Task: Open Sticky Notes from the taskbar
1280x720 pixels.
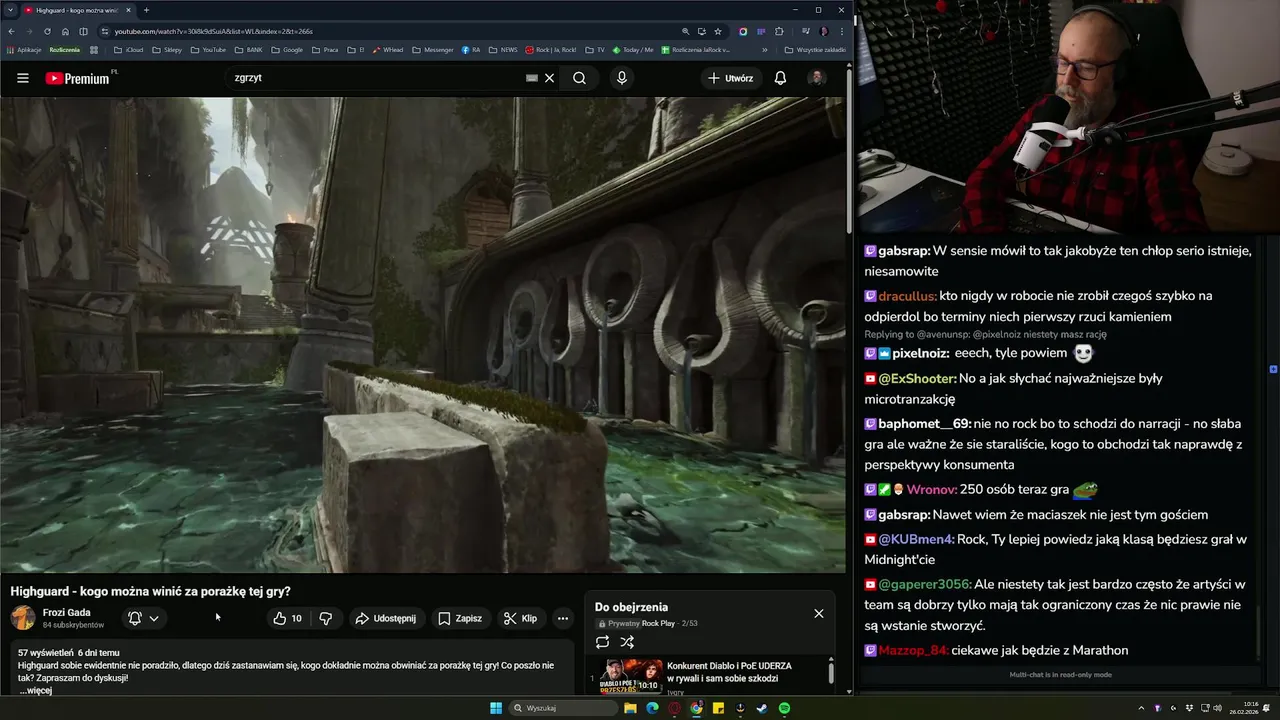Action: pos(718,708)
